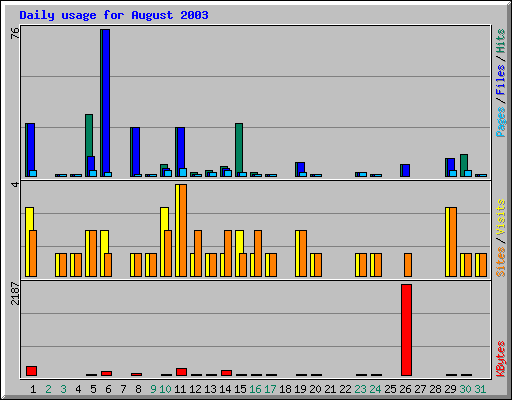Click the tallest blue Files bar on day 6
Screen dimensions: 512x400
106,103
